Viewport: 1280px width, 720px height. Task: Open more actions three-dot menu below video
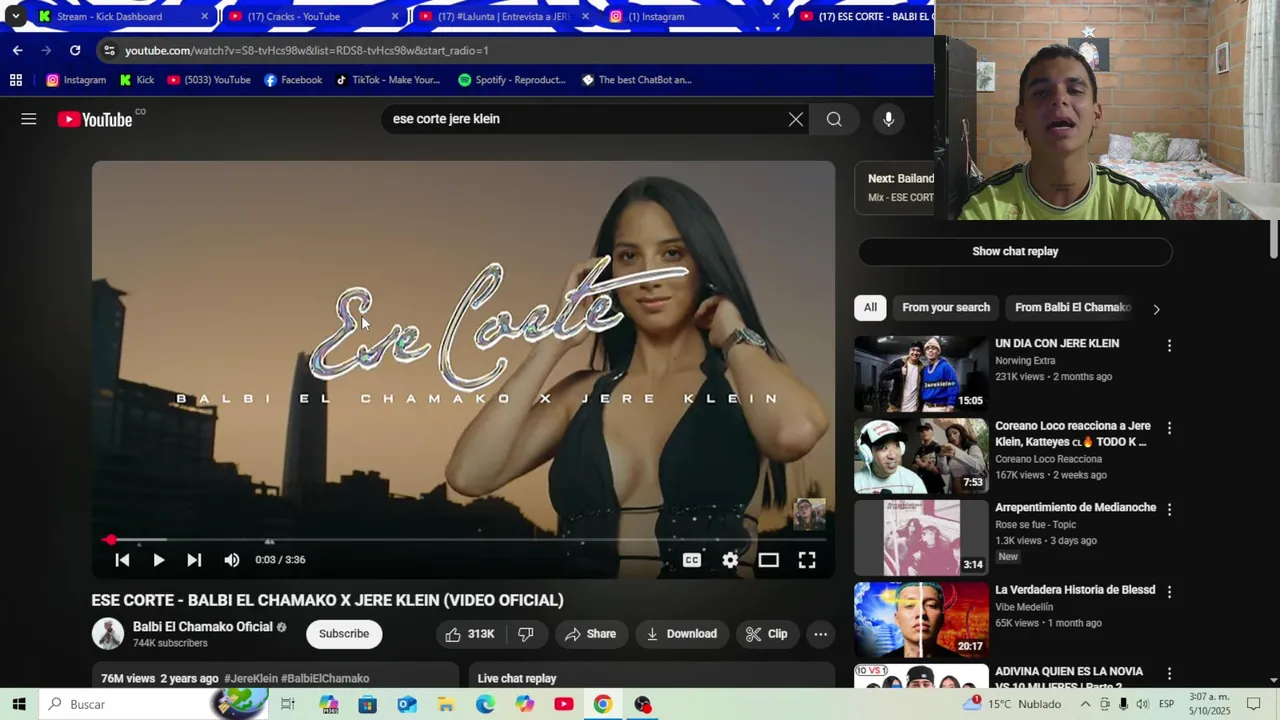(820, 634)
